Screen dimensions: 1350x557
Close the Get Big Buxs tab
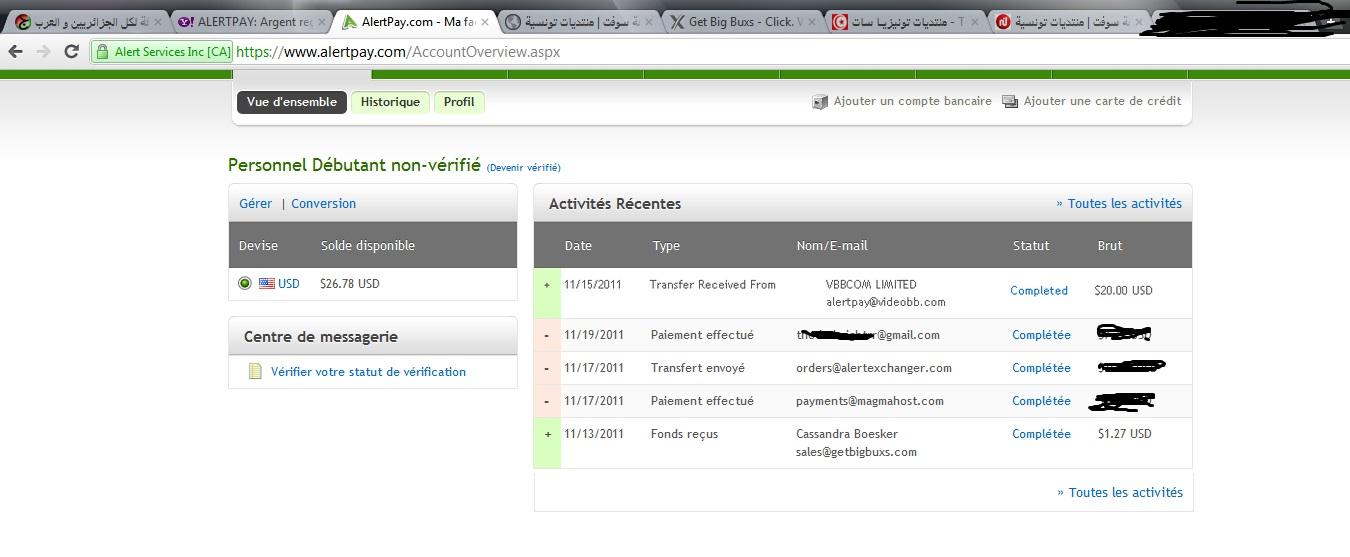tap(810, 21)
